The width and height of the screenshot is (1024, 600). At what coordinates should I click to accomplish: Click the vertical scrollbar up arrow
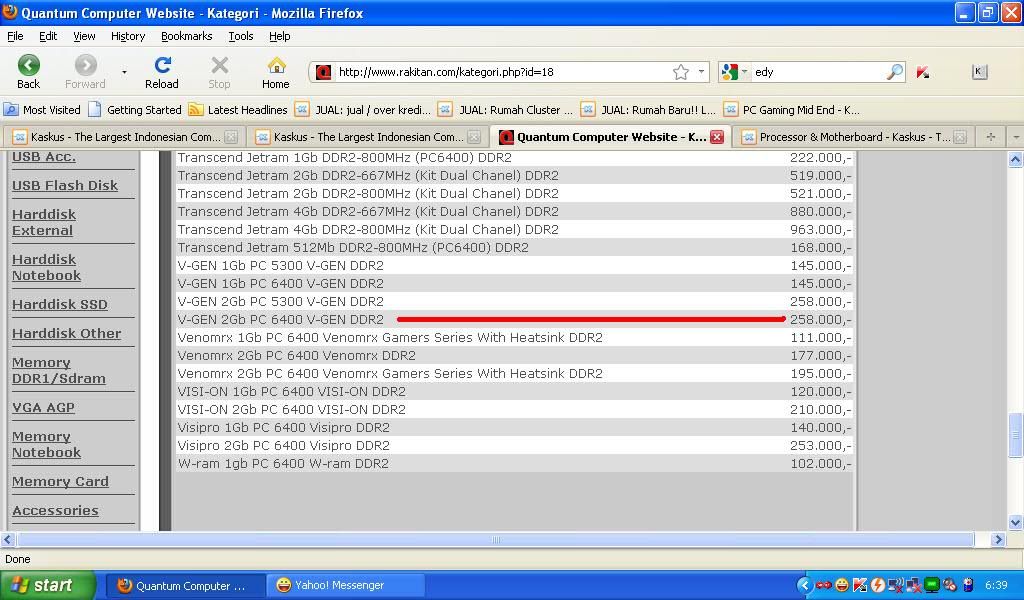[1015, 159]
